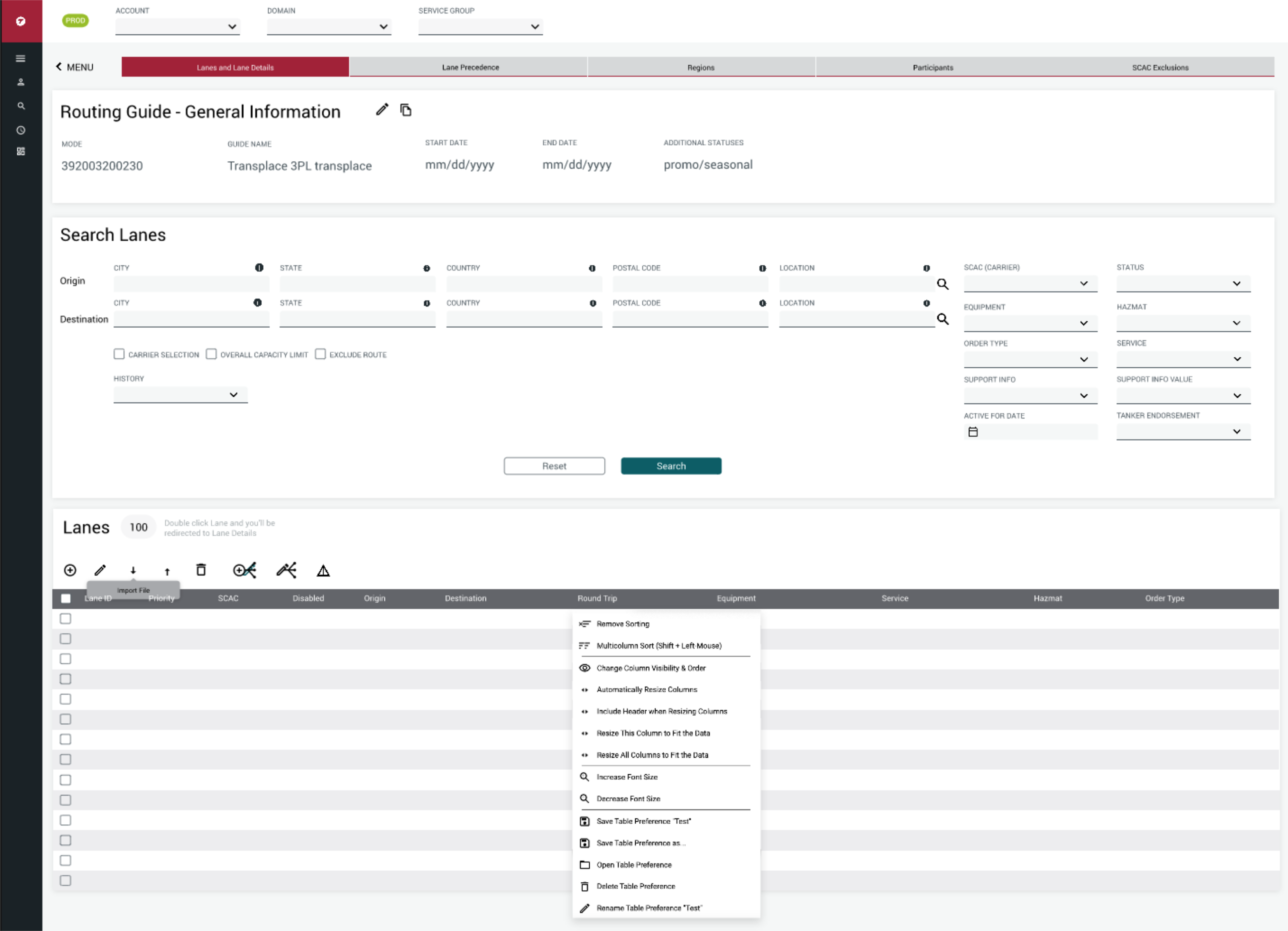
Task: Check the last lane row checkbox
Action: coord(66,881)
